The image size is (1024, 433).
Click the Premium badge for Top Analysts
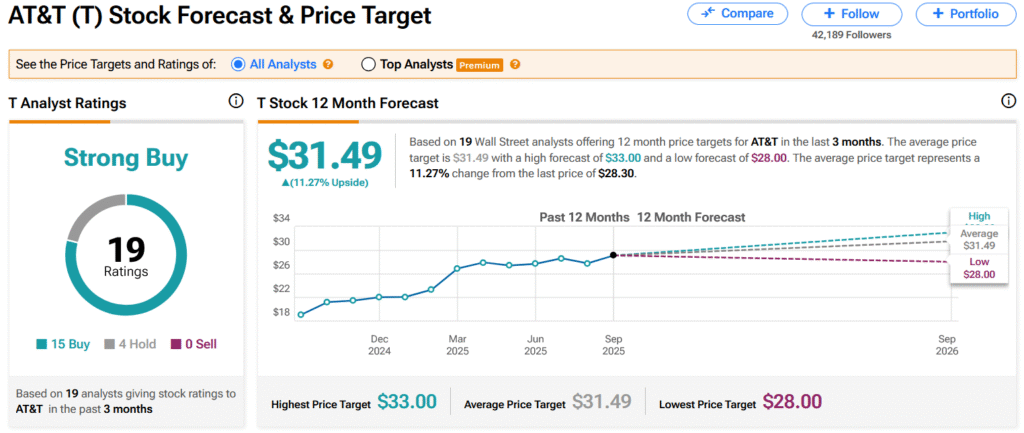coord(478,65)
